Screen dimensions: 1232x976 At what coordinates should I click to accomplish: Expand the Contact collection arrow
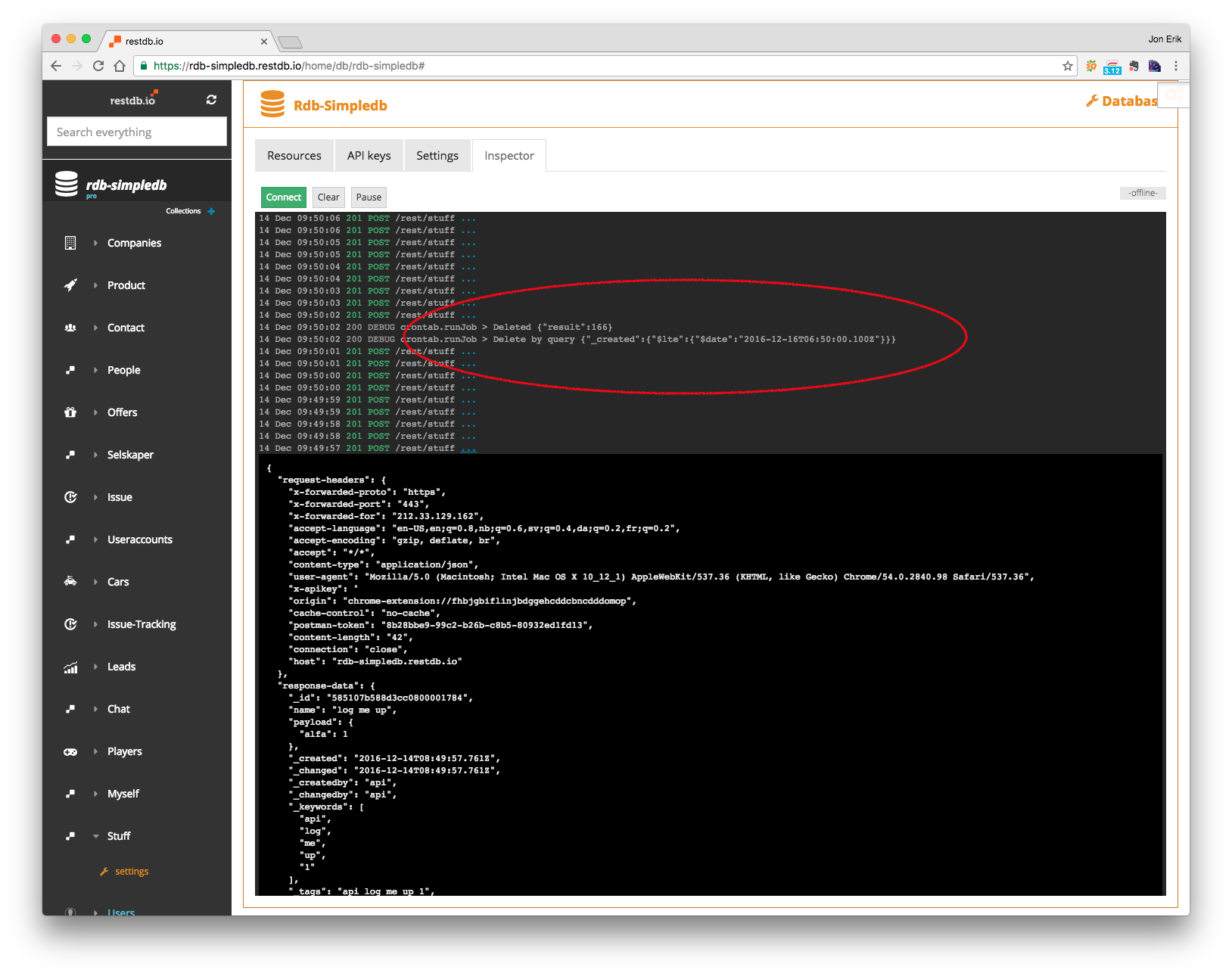click(95, 328)
